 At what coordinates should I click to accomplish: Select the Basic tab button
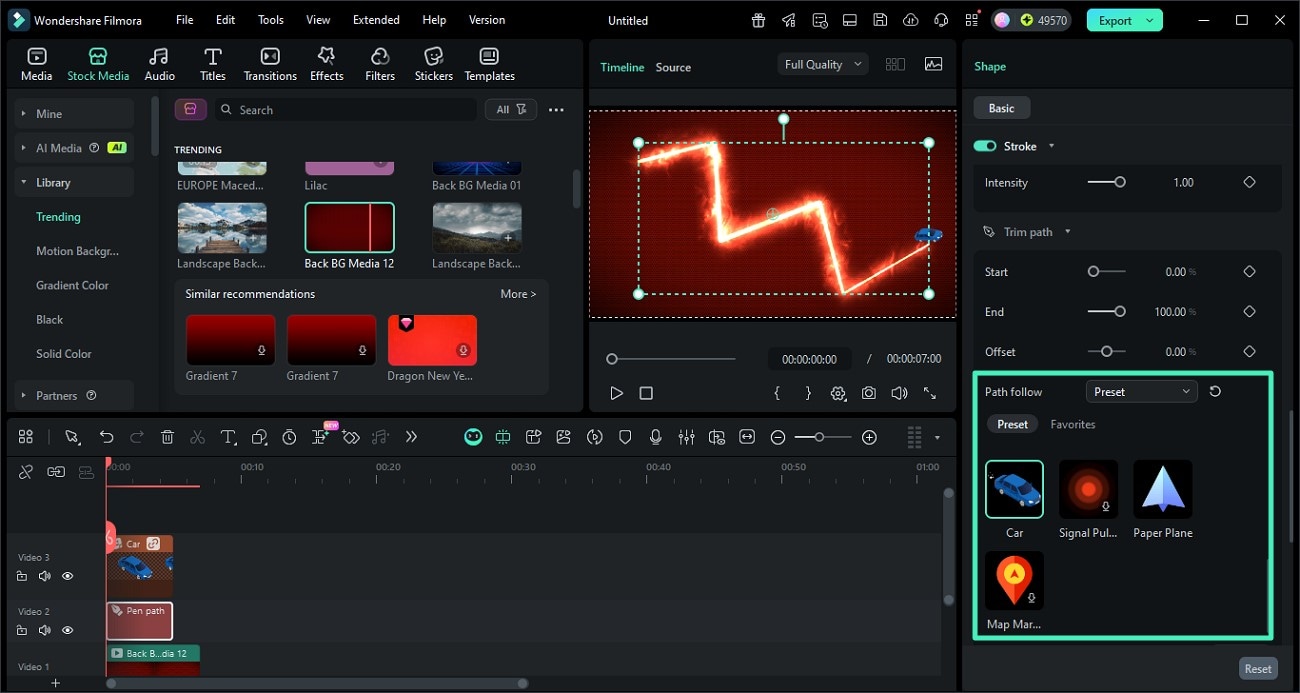(x=1001, y=108)
